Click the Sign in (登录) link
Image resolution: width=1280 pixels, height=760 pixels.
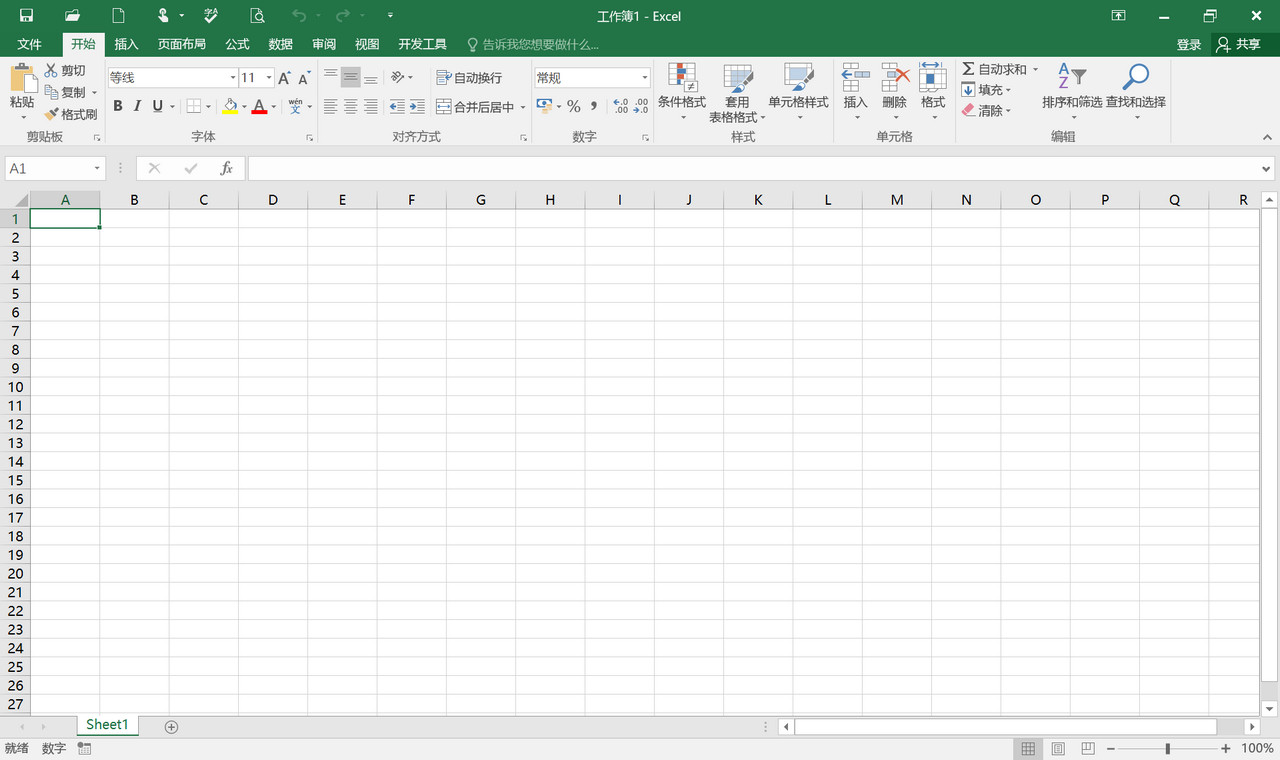tap(1189, 44)
